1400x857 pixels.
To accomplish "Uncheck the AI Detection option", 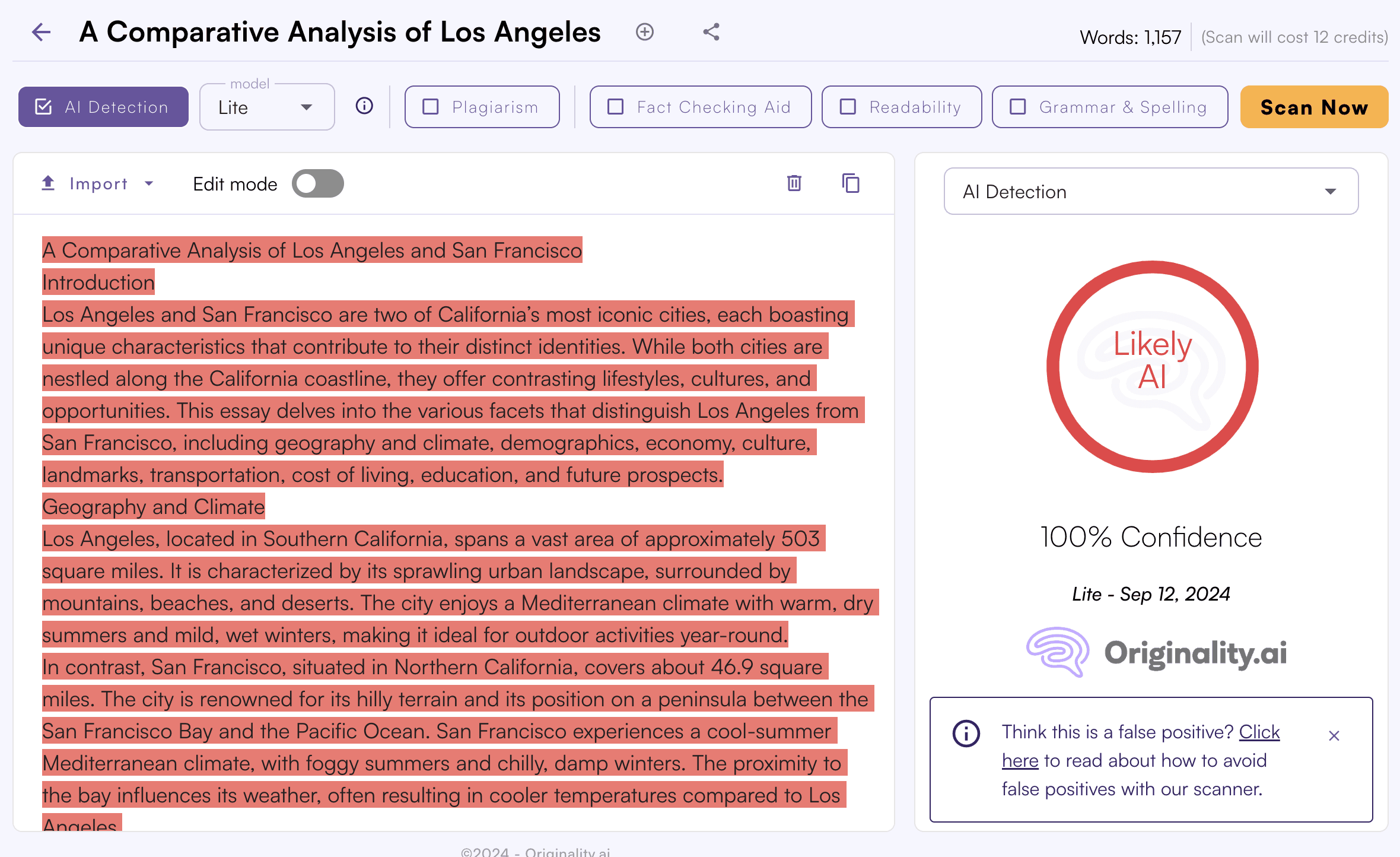I will coord(44,107).
